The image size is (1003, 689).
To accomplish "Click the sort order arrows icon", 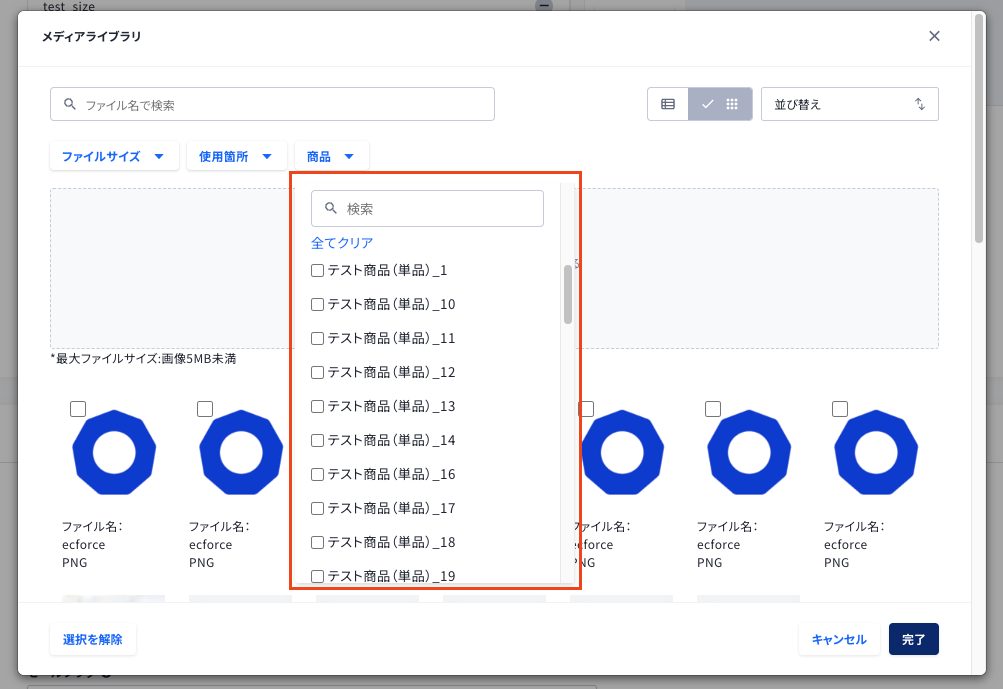I will [919, 104].
